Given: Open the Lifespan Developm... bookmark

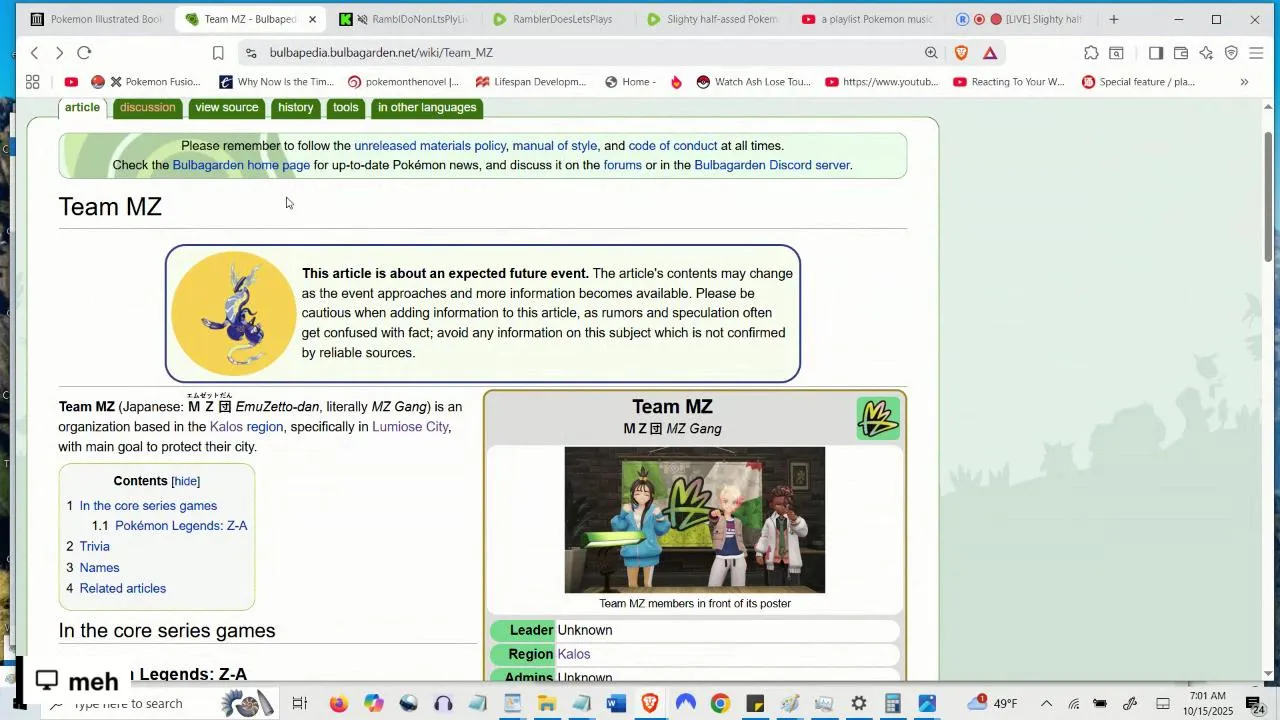Looking at the screenshot, I should [531, 82].
